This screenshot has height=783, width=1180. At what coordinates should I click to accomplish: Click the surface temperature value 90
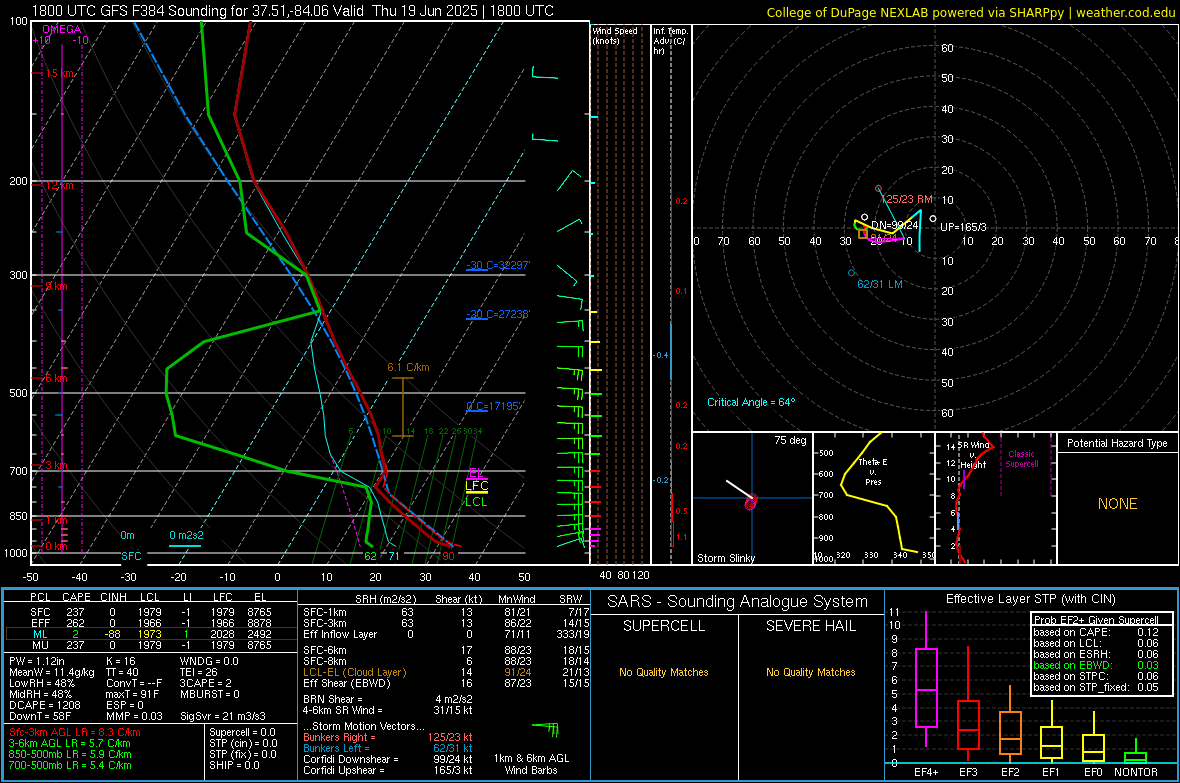click(x=448, y=556)
